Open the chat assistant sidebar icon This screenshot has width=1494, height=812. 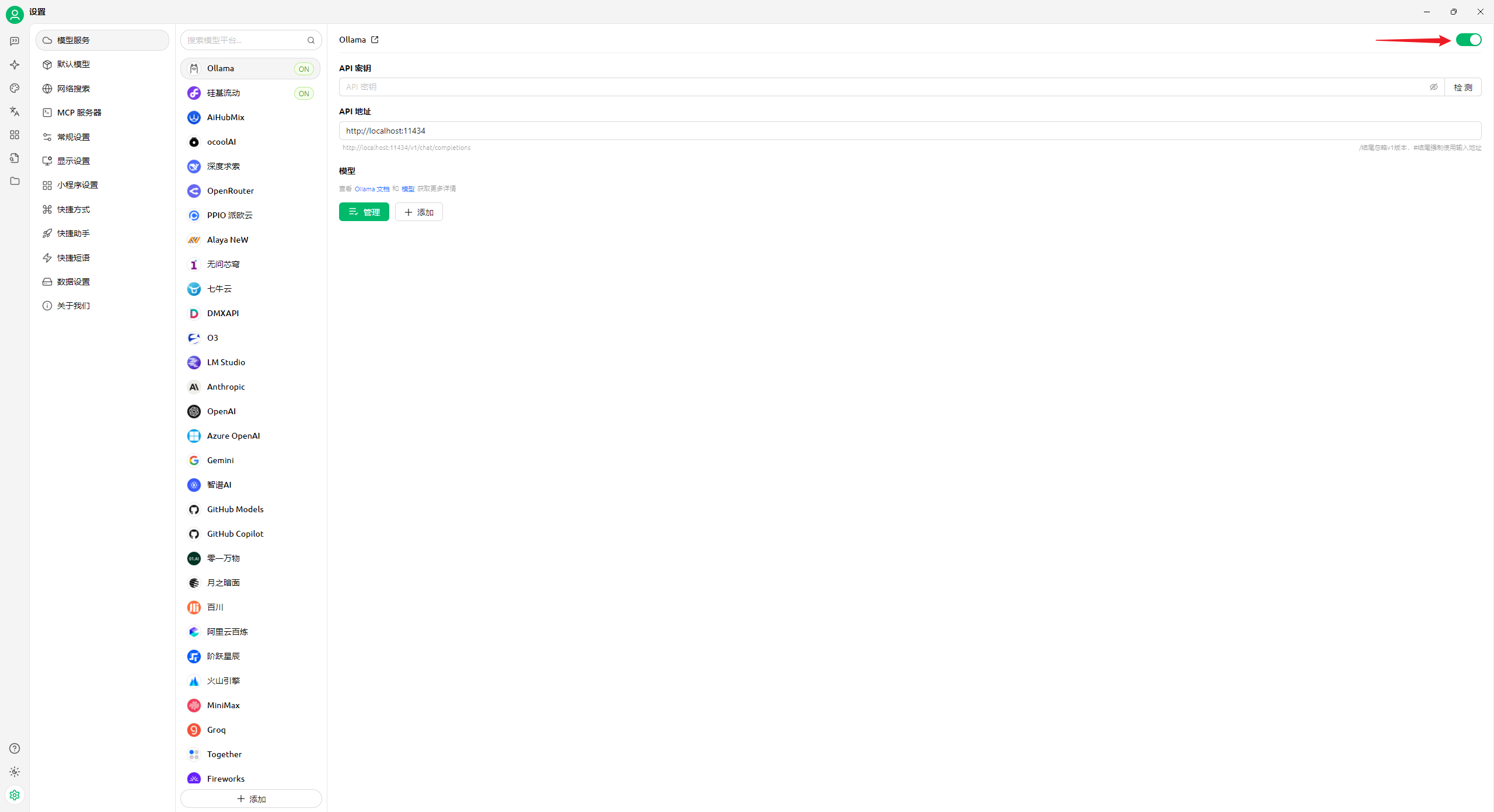[x=15, y=41]
